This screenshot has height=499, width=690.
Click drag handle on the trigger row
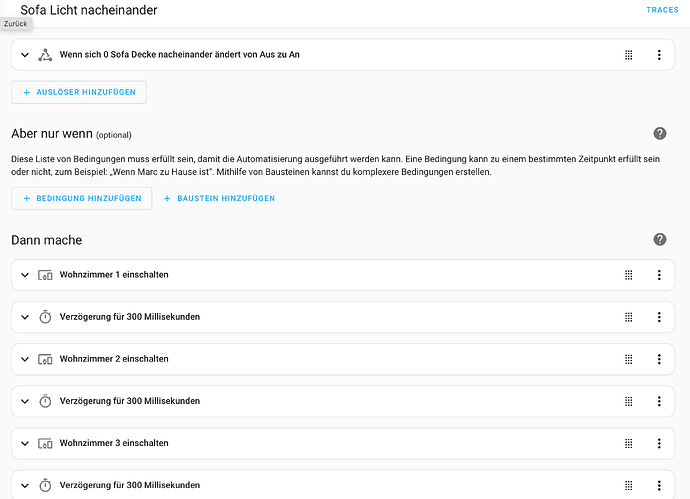629,55
